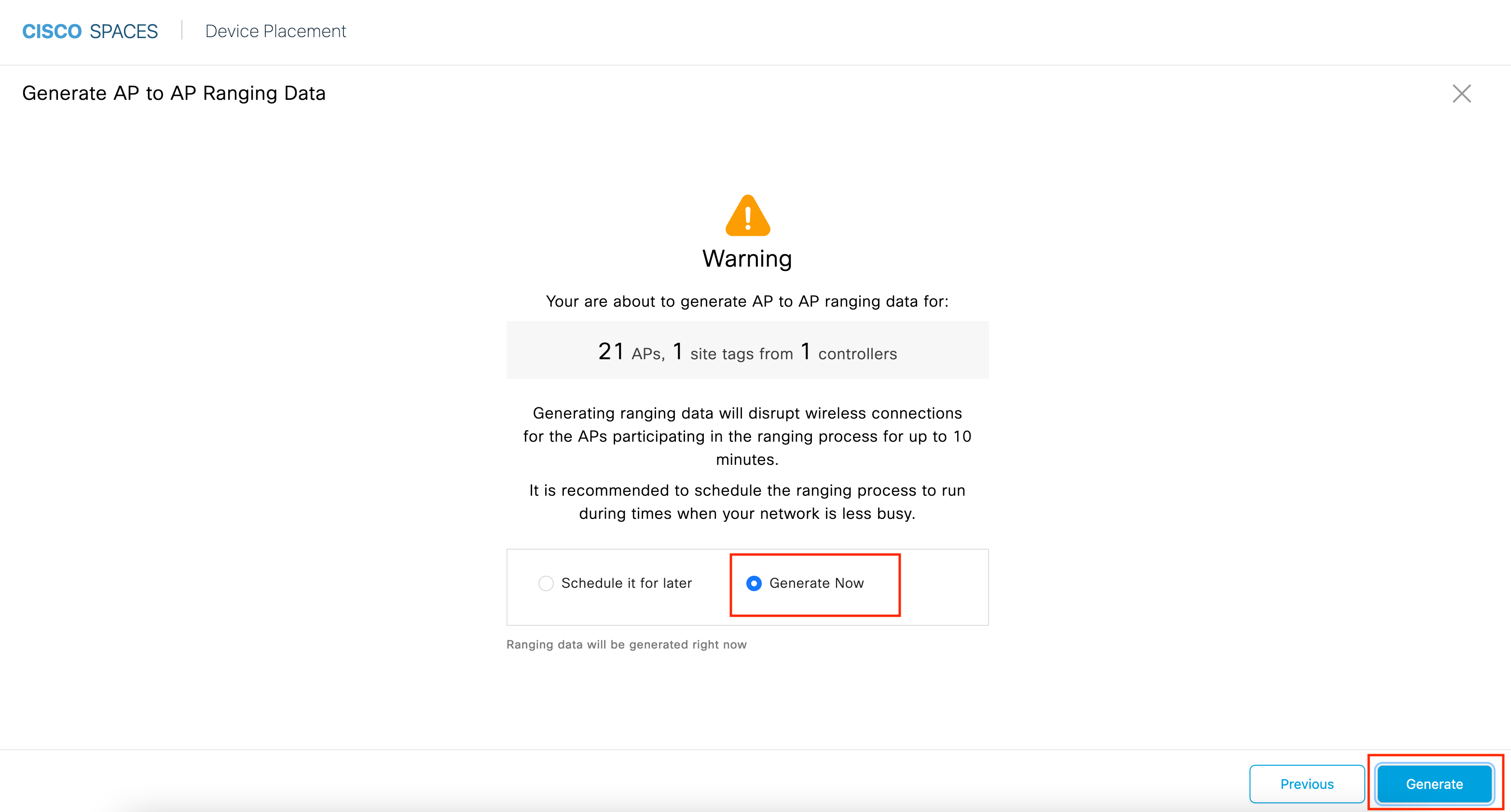Go back with the Previous button

tap(1306, 783)
